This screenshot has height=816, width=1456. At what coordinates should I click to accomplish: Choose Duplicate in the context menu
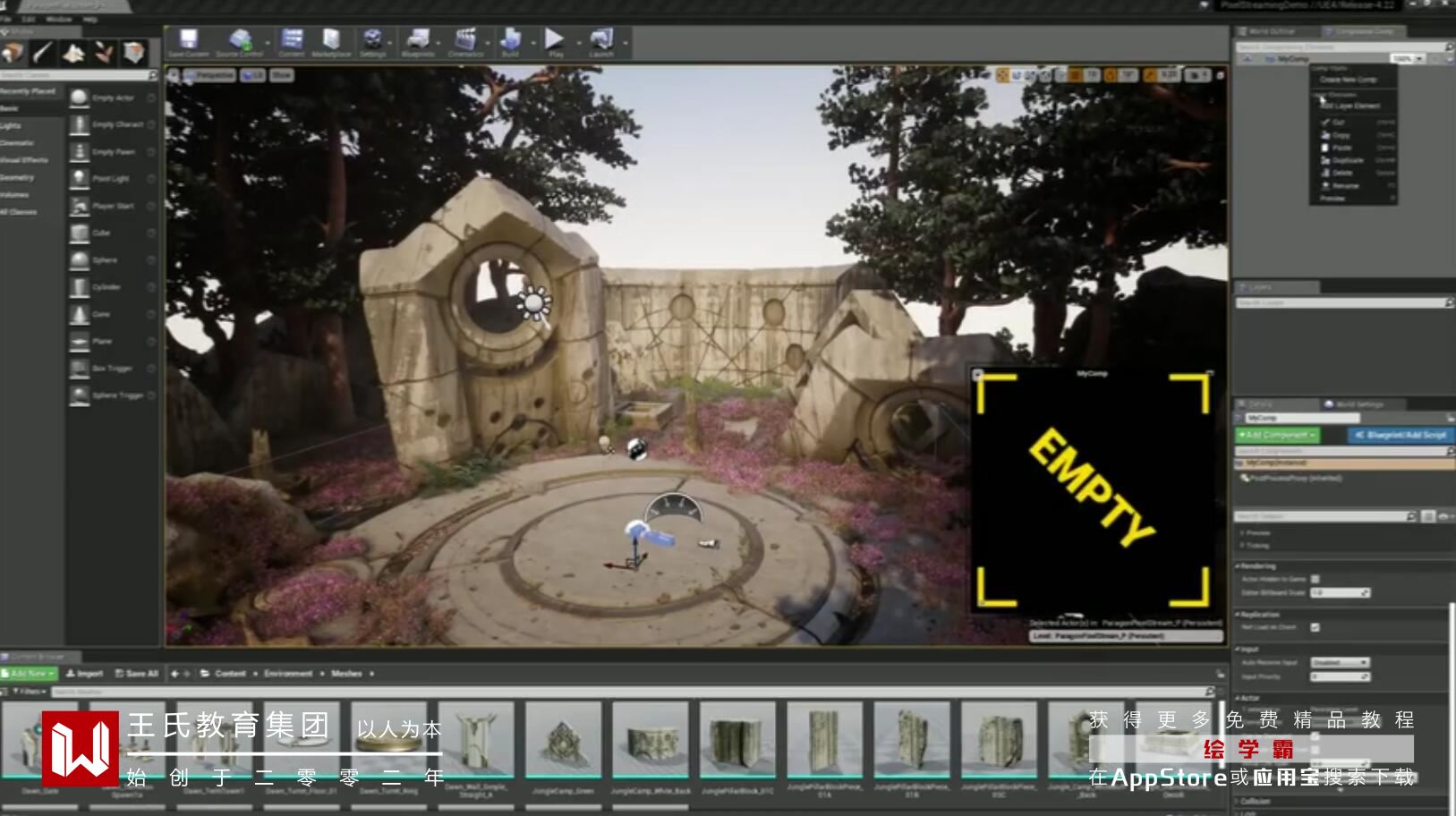click(x=1348, y=160)
